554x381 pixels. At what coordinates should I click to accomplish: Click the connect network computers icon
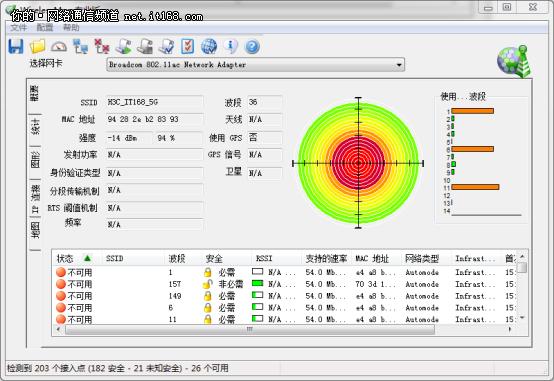[81, 46]
